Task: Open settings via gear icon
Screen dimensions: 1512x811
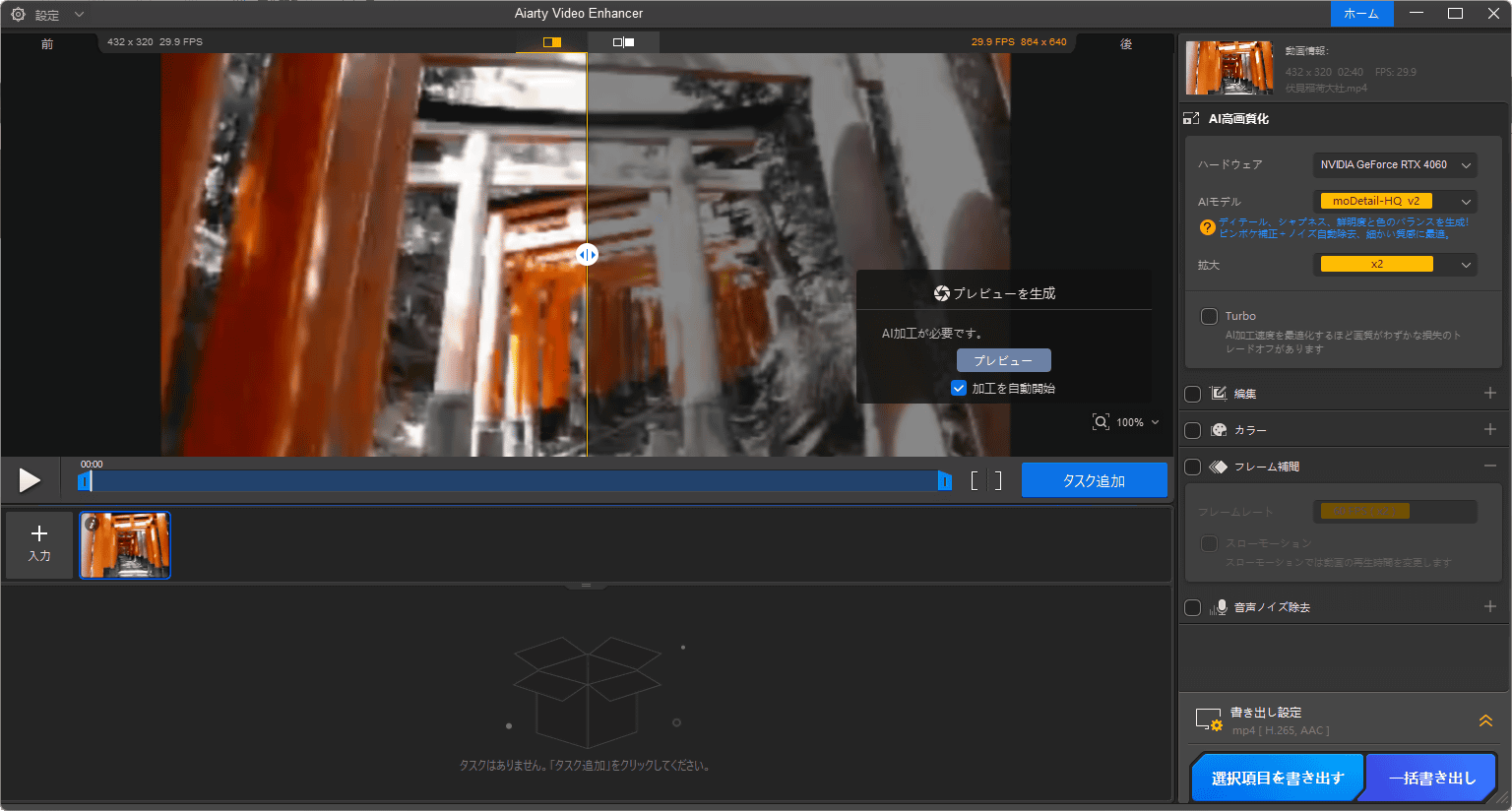Action: [x=18, y=15]
